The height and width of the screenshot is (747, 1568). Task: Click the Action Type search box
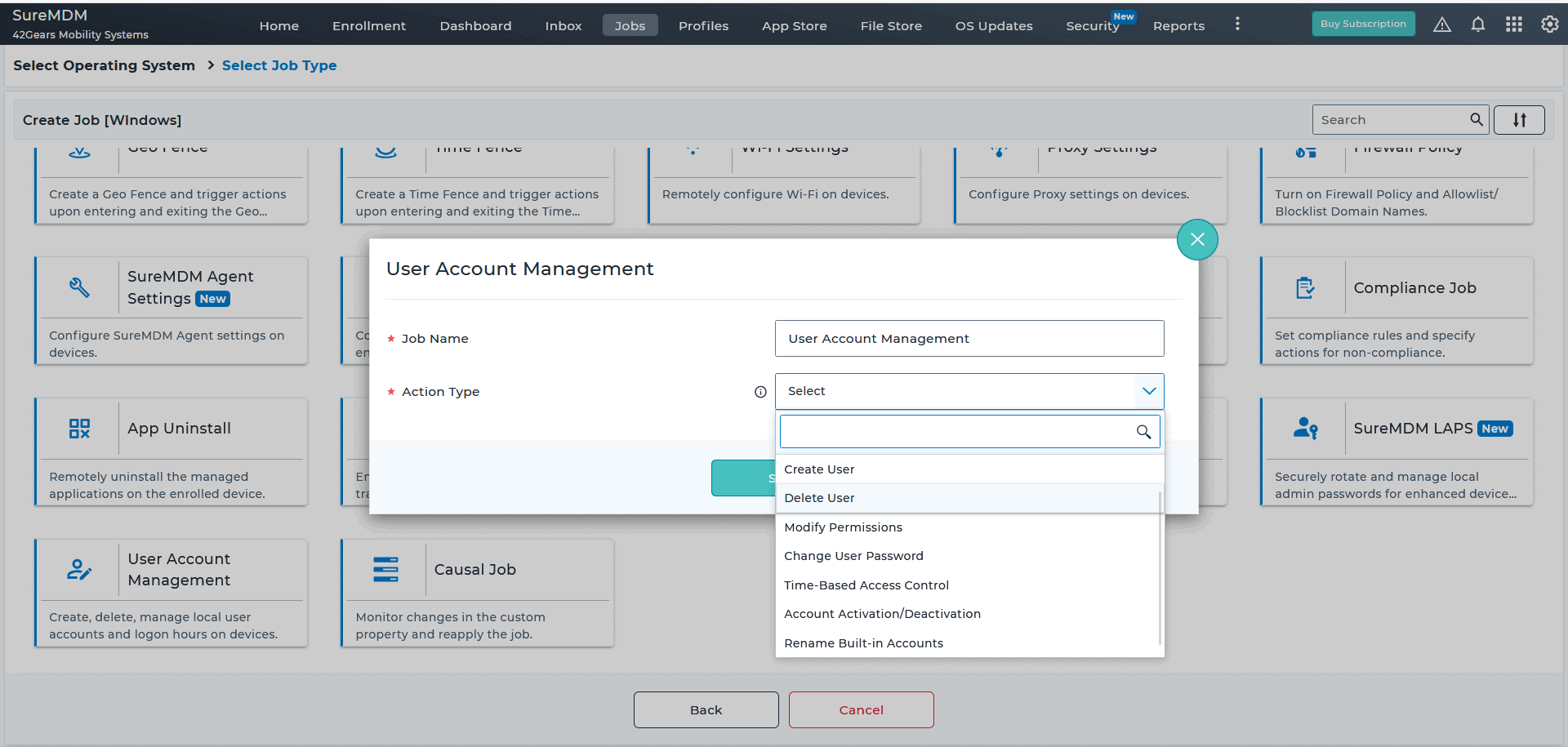tap(969, 431)
